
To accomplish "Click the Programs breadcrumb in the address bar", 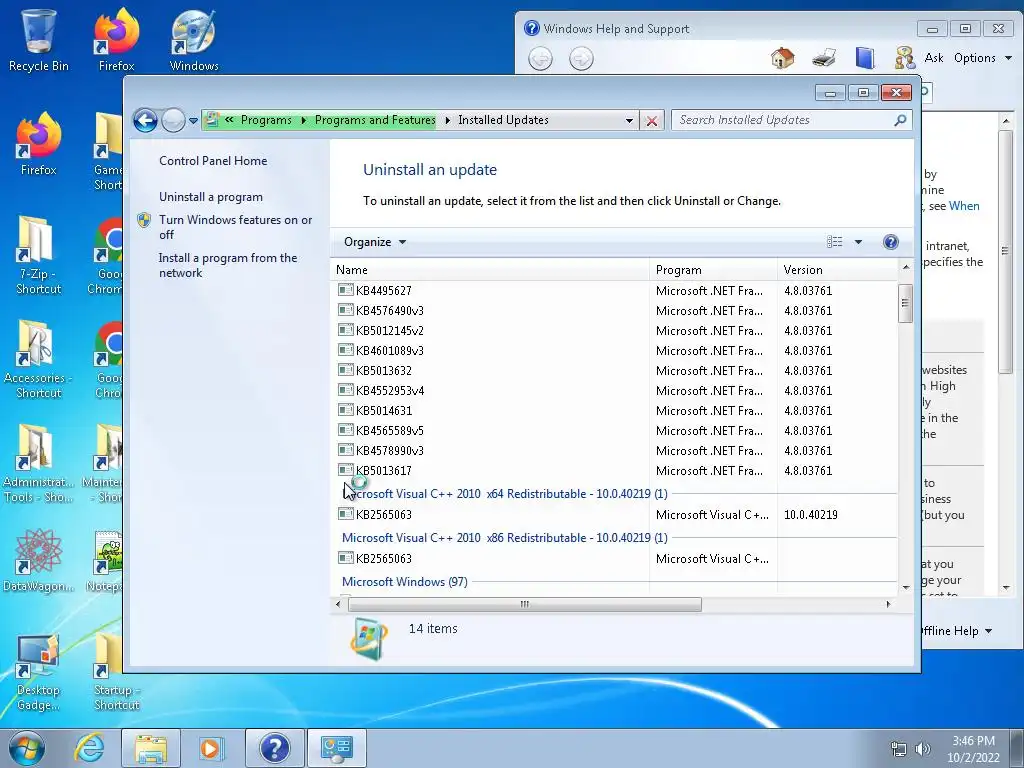I will [266, 120].
